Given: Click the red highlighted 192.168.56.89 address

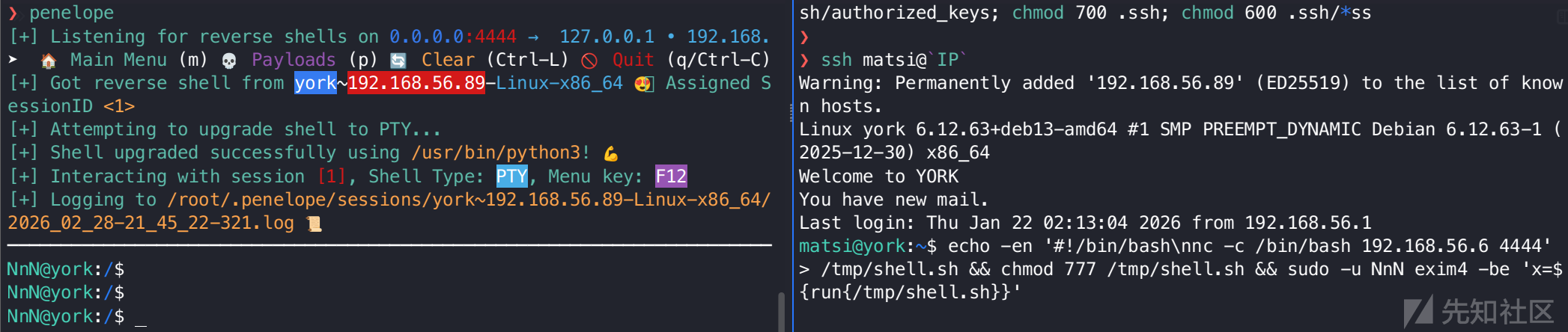Looking at the screenshot, I should pos(416,83).
